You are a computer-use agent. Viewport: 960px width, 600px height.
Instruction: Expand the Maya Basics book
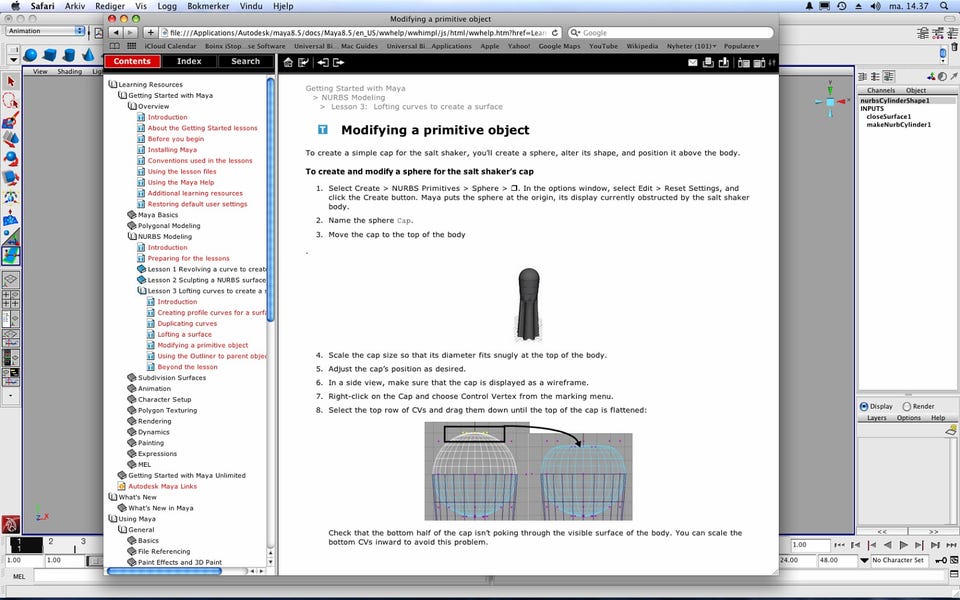click(132, 215)
